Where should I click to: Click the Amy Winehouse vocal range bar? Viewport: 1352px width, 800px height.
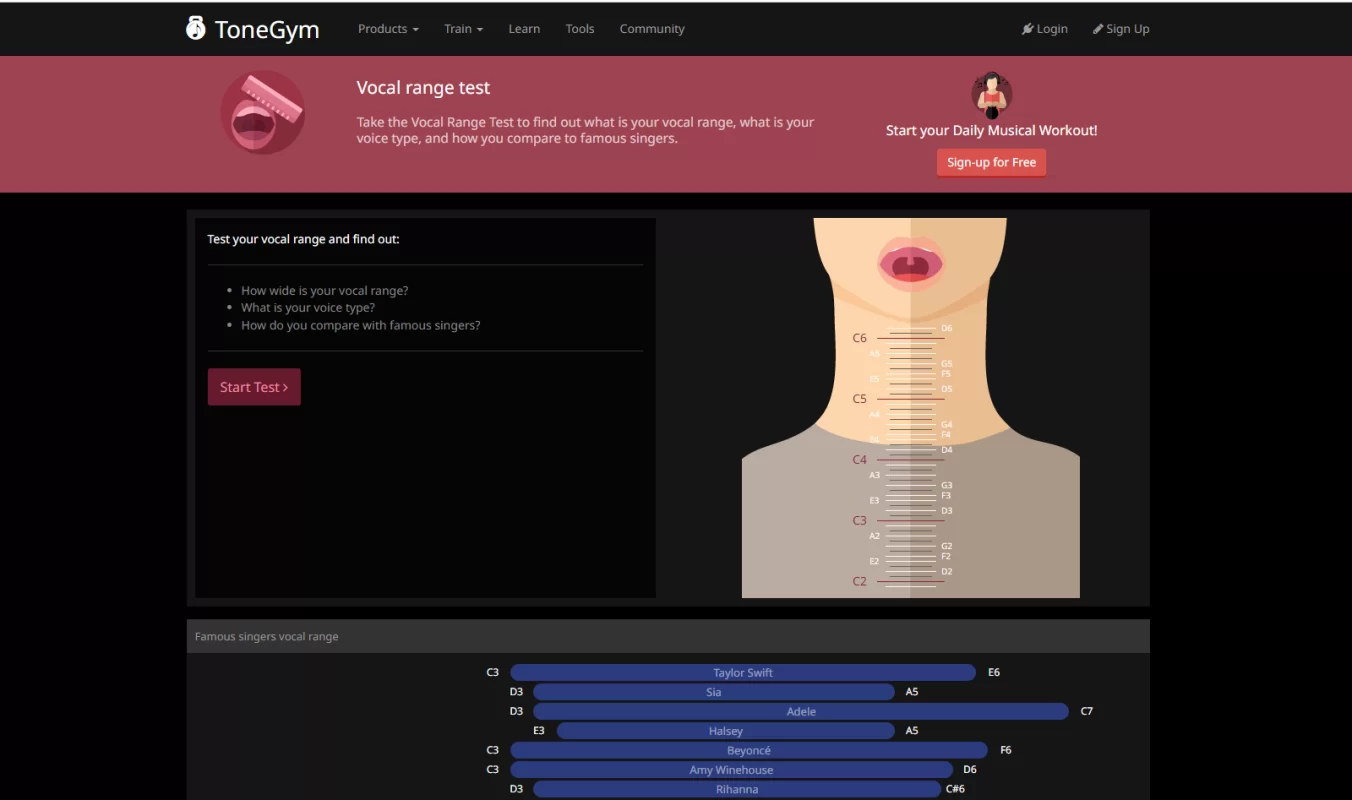732,770
